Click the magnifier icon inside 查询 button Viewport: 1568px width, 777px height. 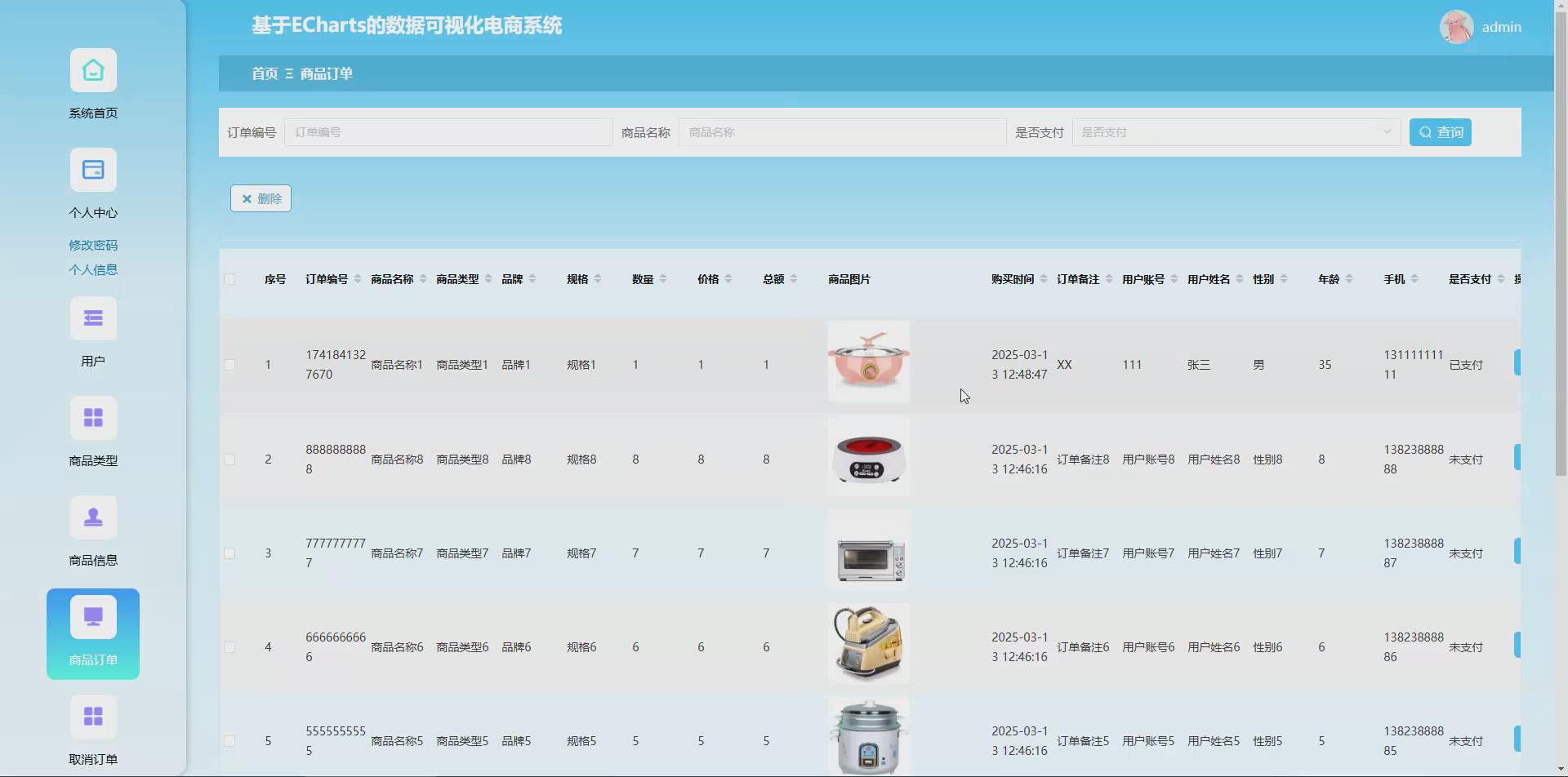tap(1424, 132)
